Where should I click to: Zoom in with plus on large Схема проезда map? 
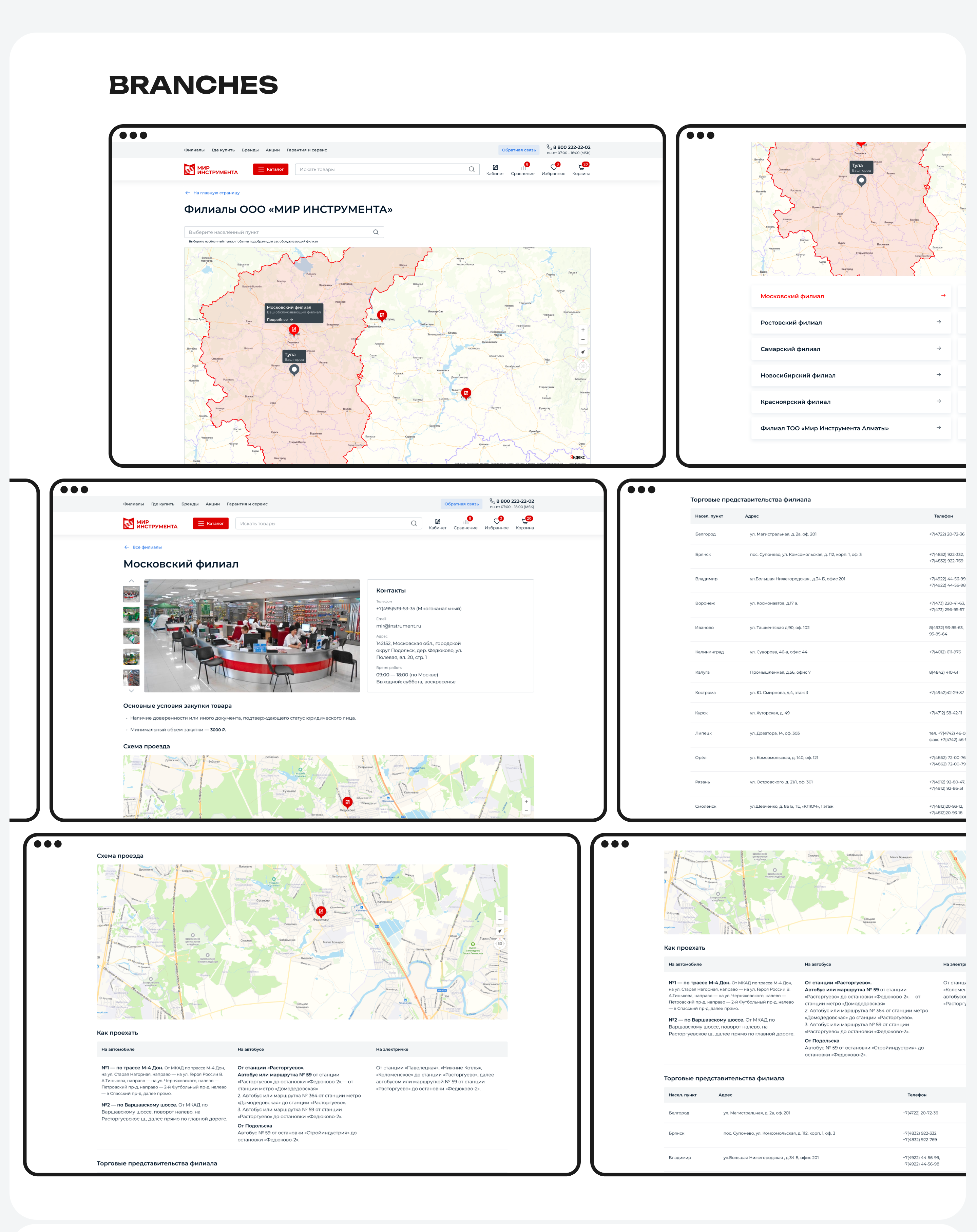pyautogui.click(x=500, y=911)
